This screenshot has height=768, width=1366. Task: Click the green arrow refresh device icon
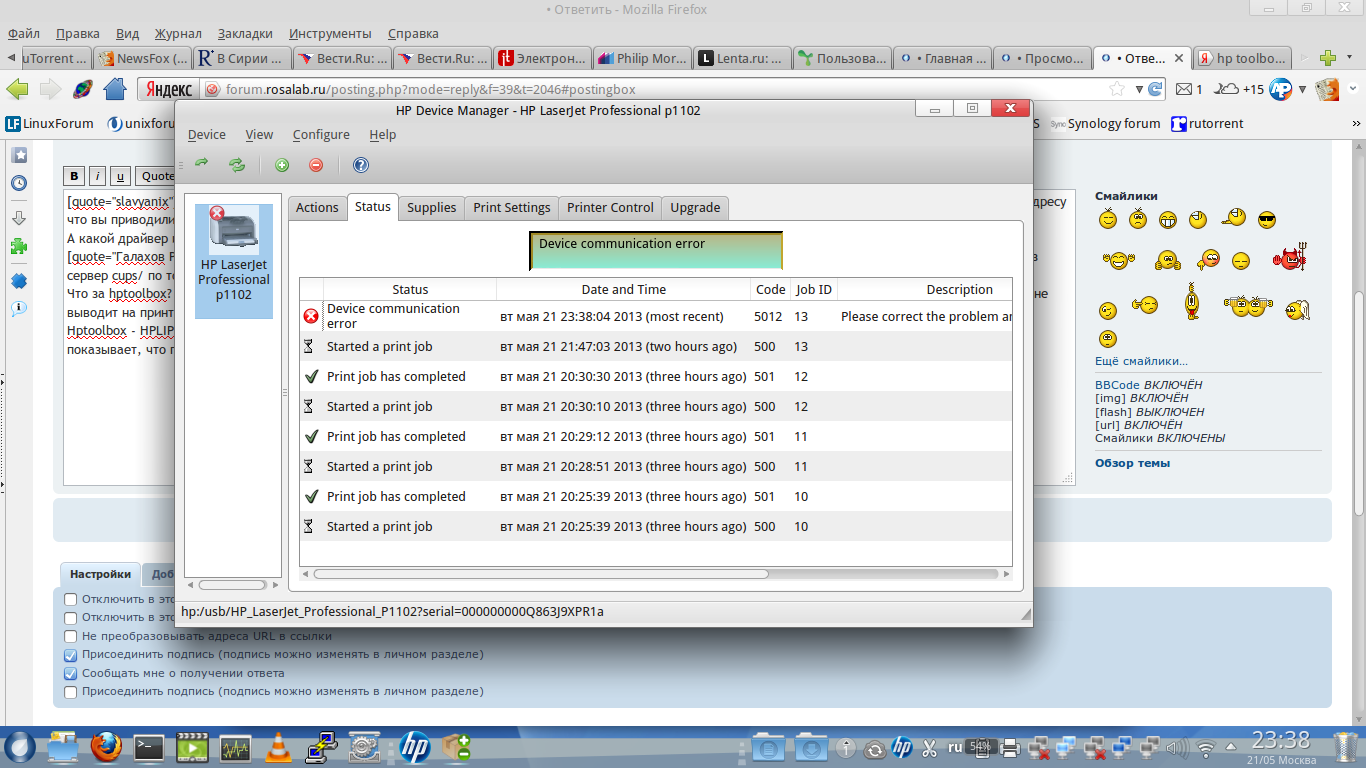click(202, 165)
